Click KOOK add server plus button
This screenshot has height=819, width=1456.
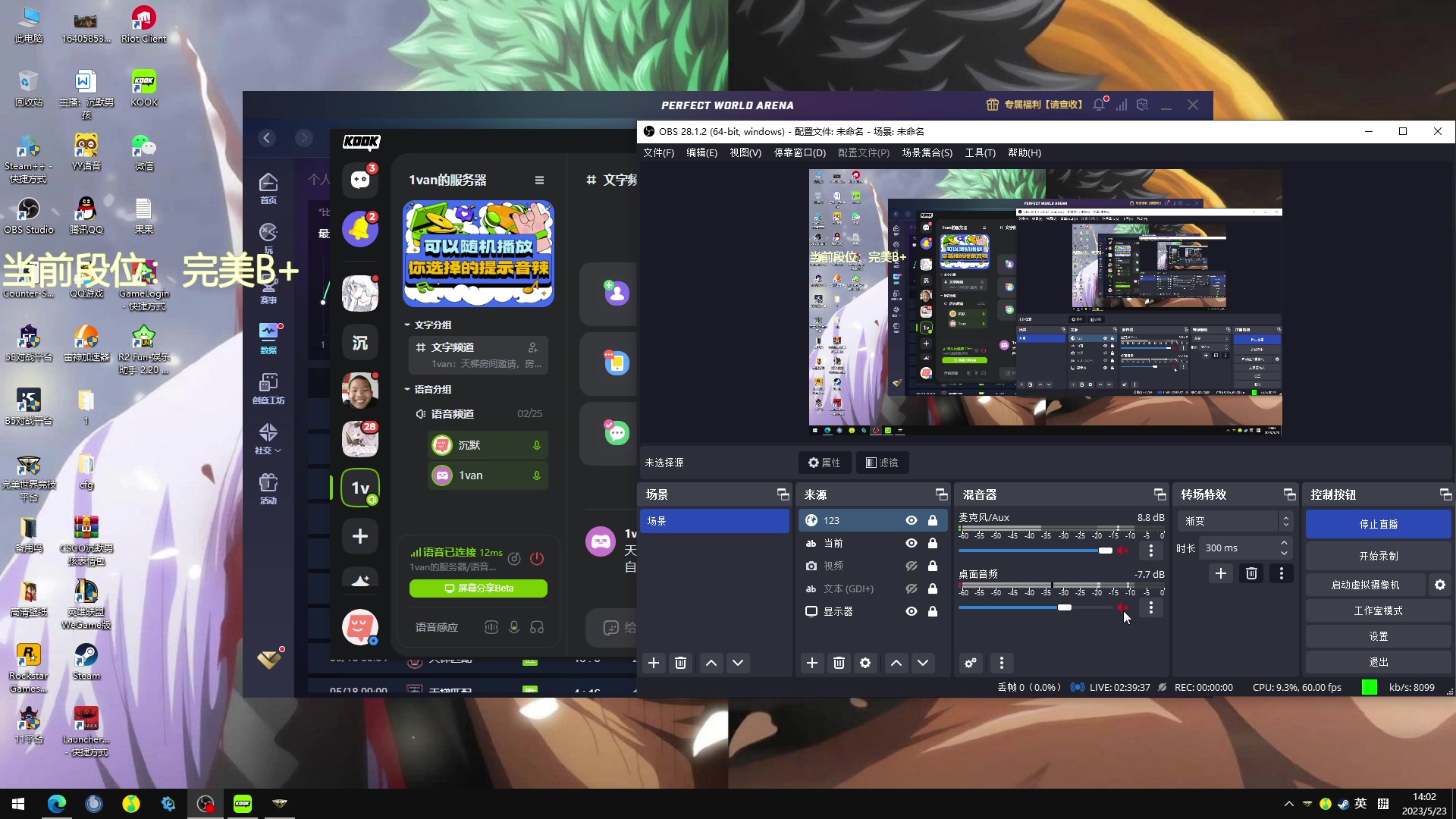360,536
